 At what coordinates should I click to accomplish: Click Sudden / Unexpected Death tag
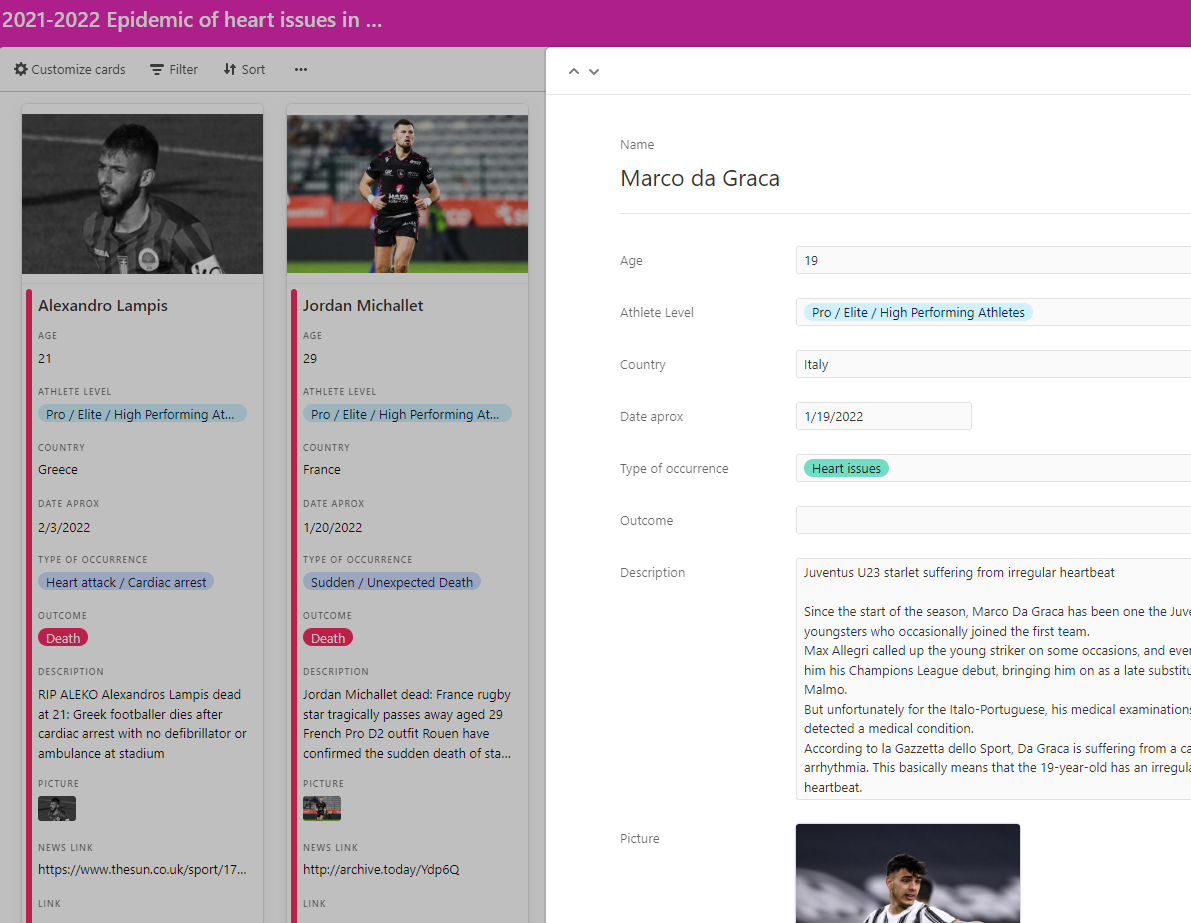click(x=392, y=582)
